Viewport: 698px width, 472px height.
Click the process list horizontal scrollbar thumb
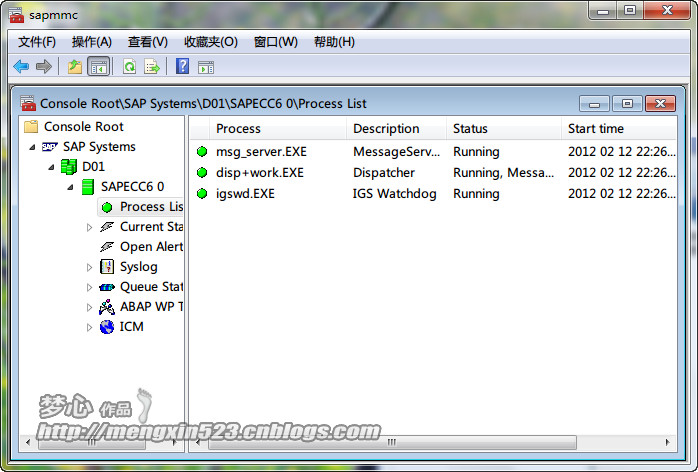[392, 442]
